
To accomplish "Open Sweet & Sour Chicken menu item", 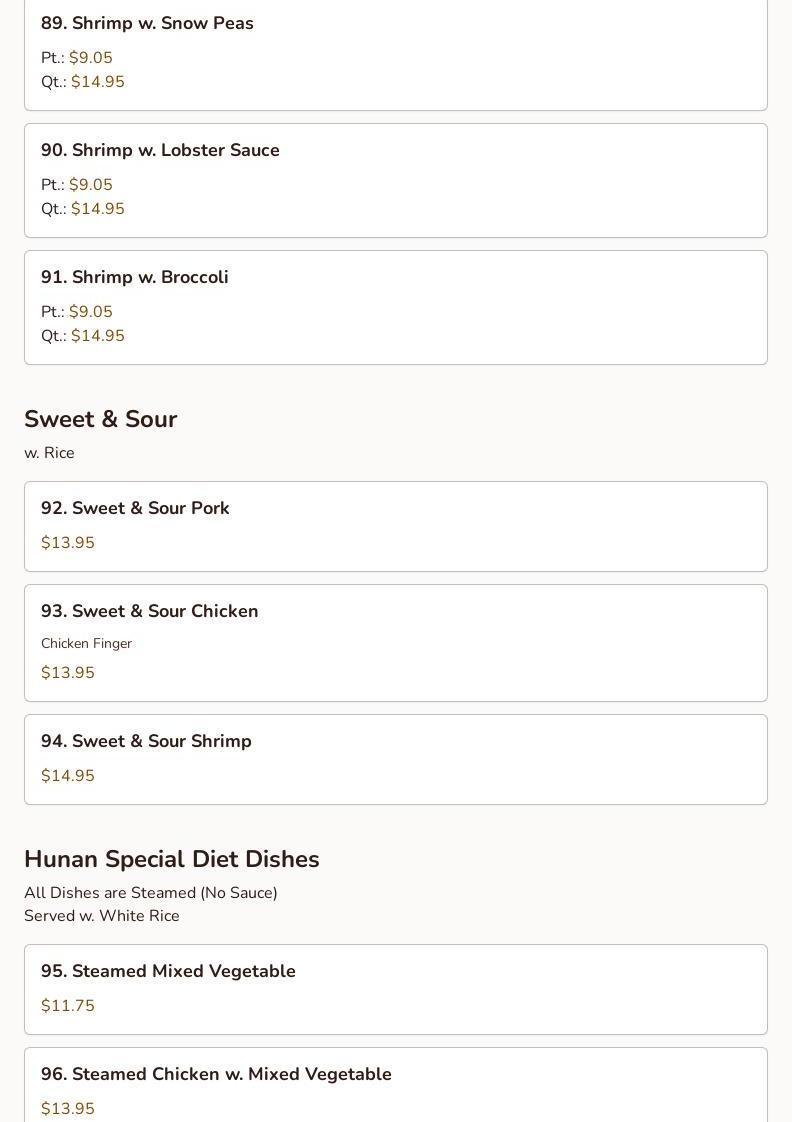I will tap(149, 611).
